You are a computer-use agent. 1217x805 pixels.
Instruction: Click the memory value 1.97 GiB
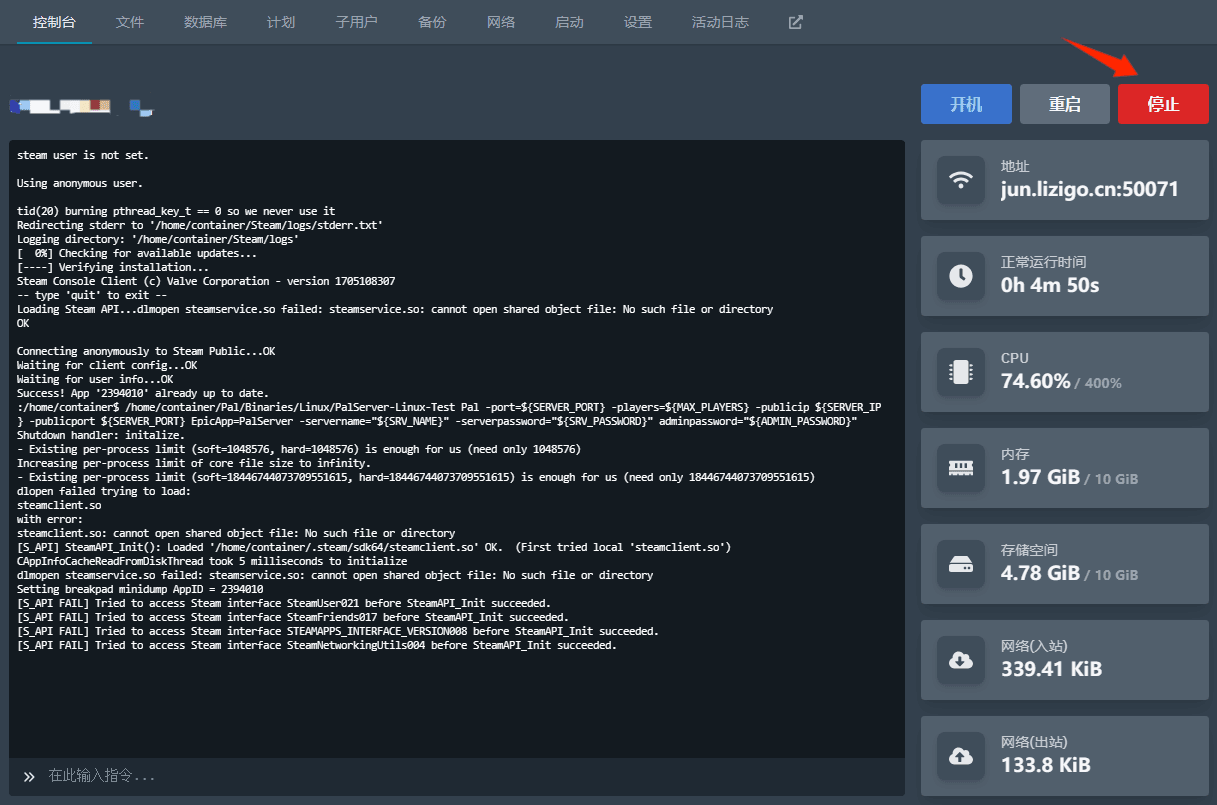pyautogui.click(x=1040, y=477)
